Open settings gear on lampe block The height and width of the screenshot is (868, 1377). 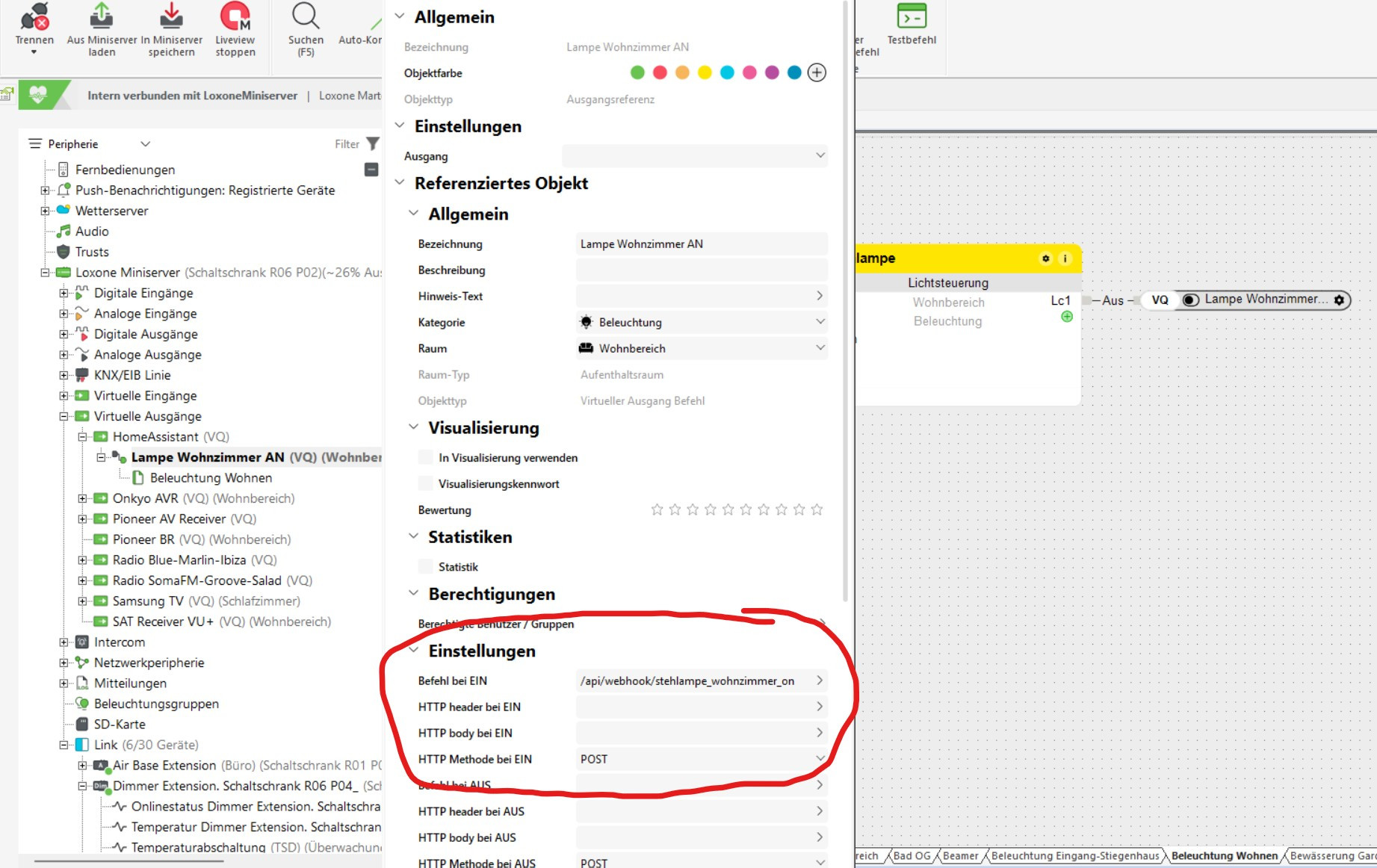[x=1045, y=258]
